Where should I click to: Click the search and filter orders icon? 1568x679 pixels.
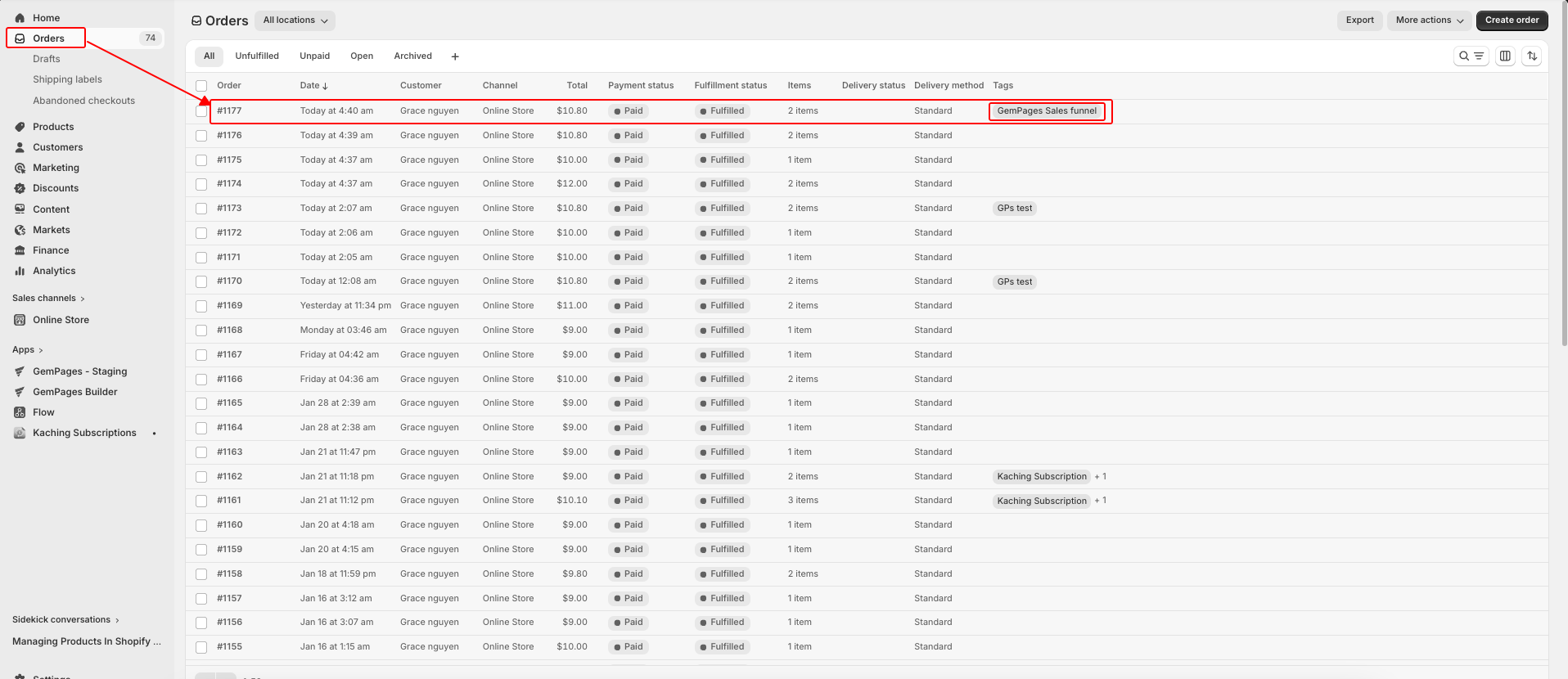pyautogui.click(x=1471, y=56)
